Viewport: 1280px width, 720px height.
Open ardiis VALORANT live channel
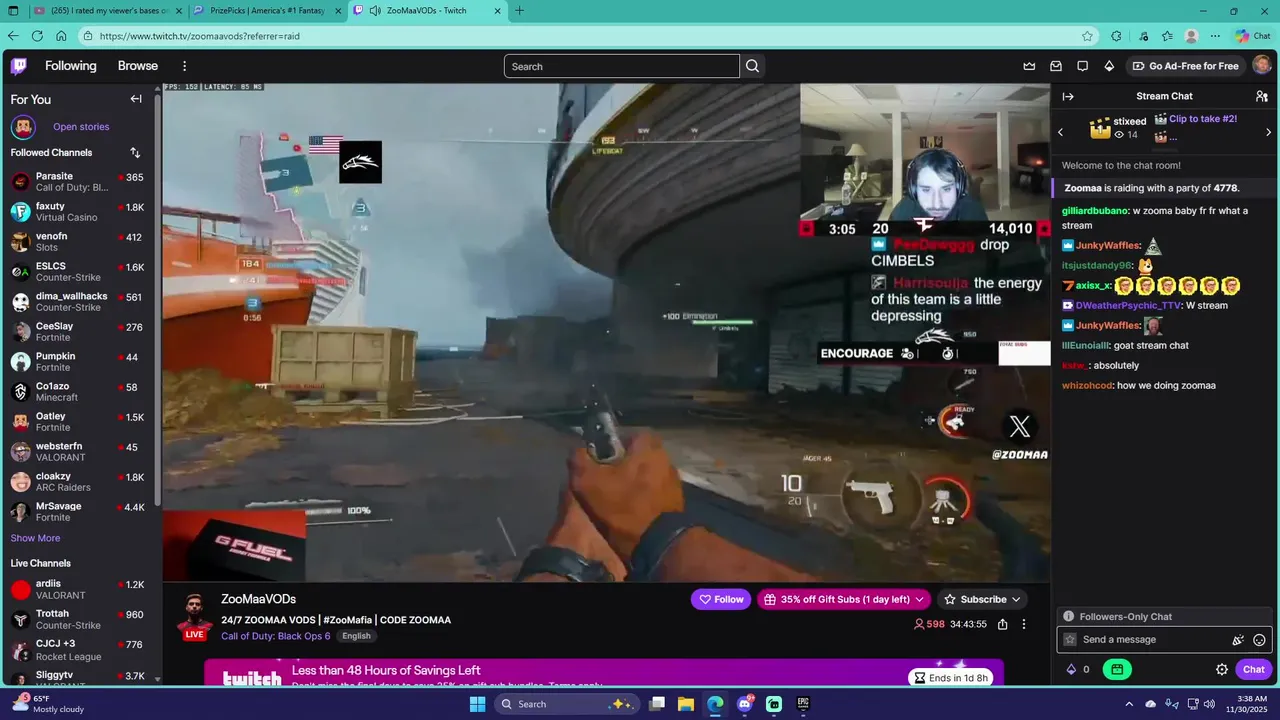[78, 589]
